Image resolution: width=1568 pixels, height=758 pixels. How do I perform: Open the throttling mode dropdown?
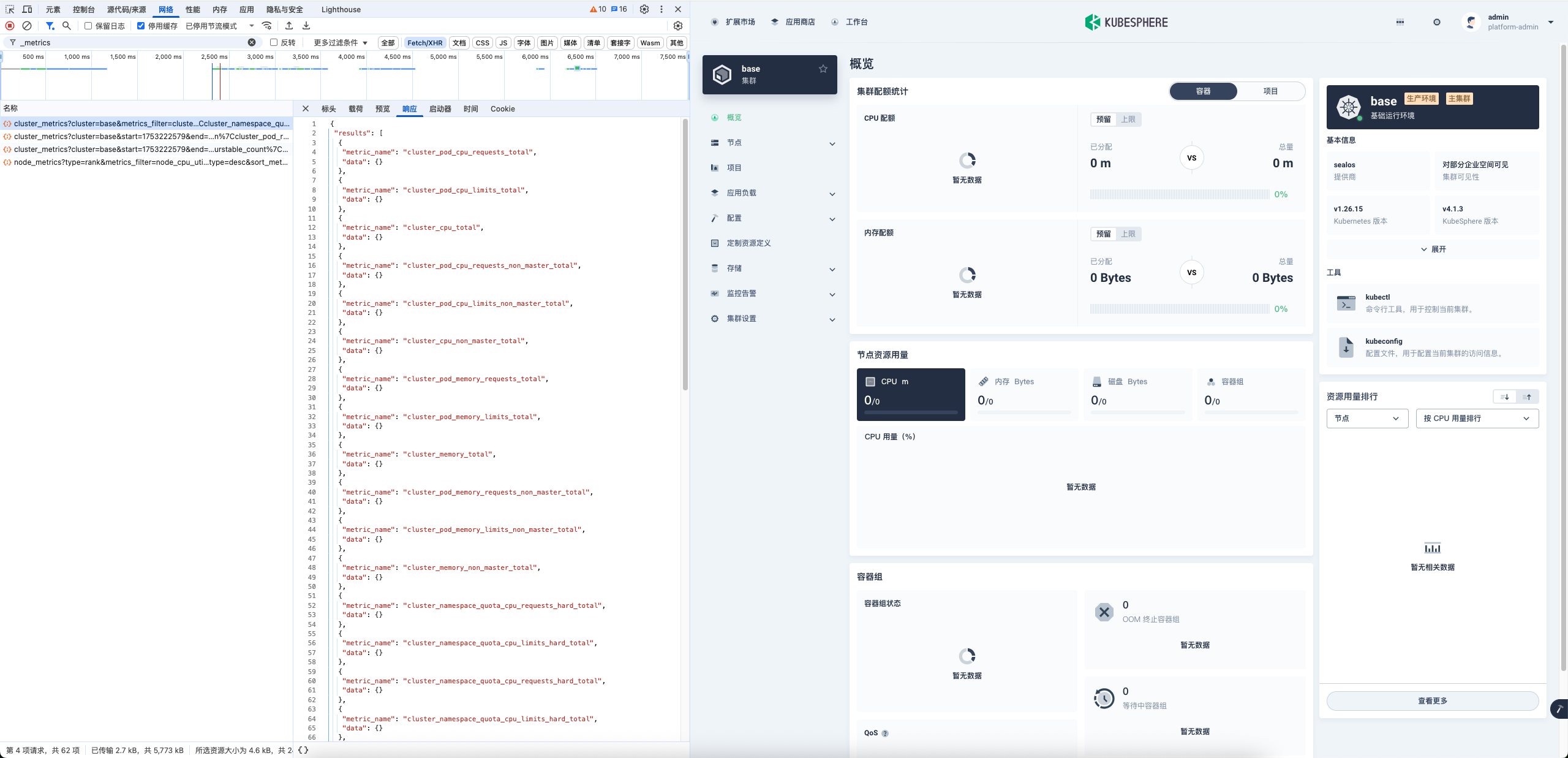pos(220,26)
